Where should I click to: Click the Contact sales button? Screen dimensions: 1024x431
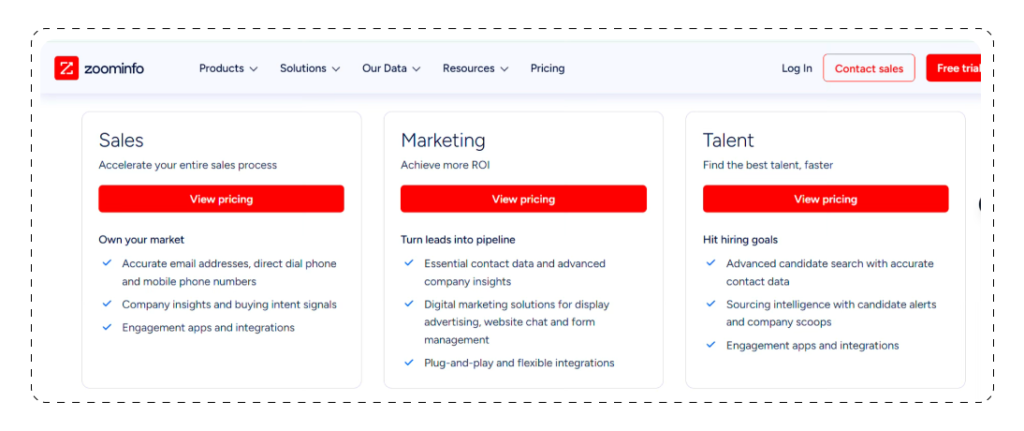tap(869, 68)
